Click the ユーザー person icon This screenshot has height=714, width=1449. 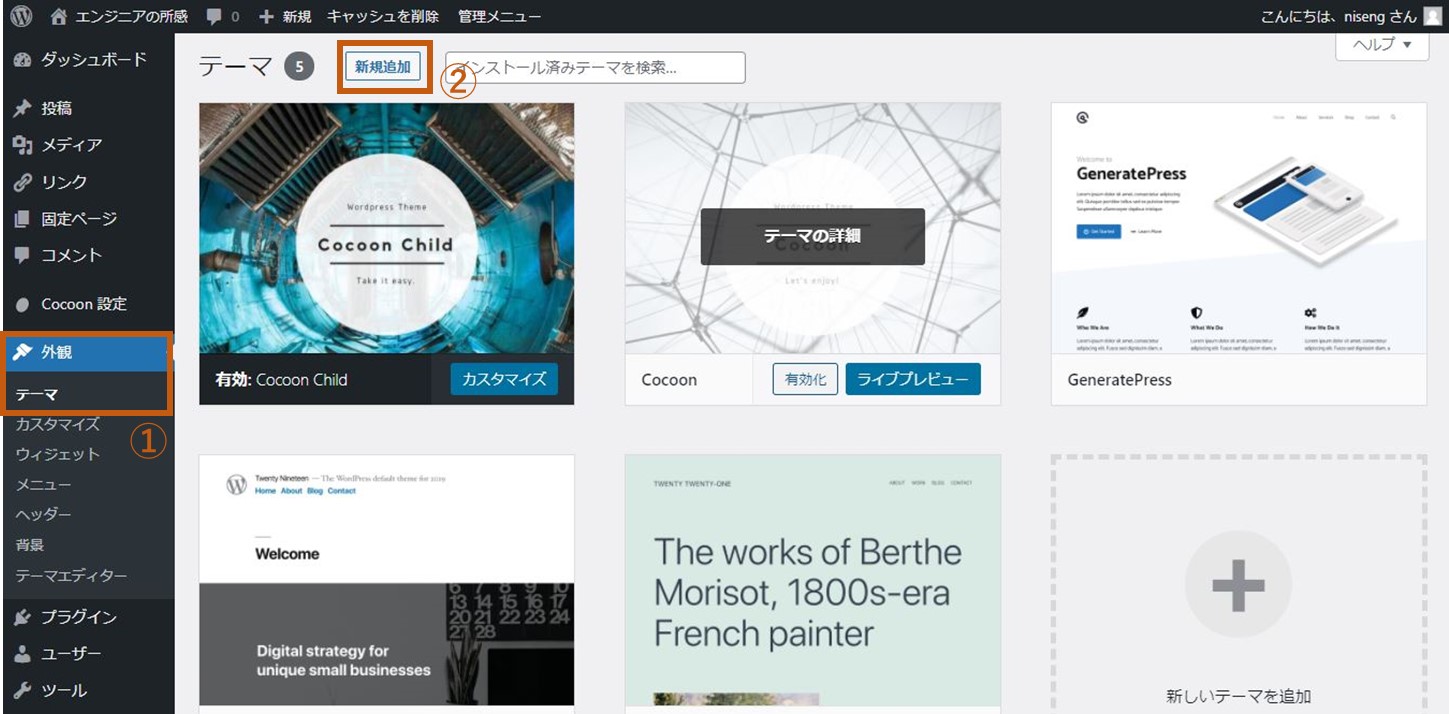pyautogui.click(x=23, y=654)
